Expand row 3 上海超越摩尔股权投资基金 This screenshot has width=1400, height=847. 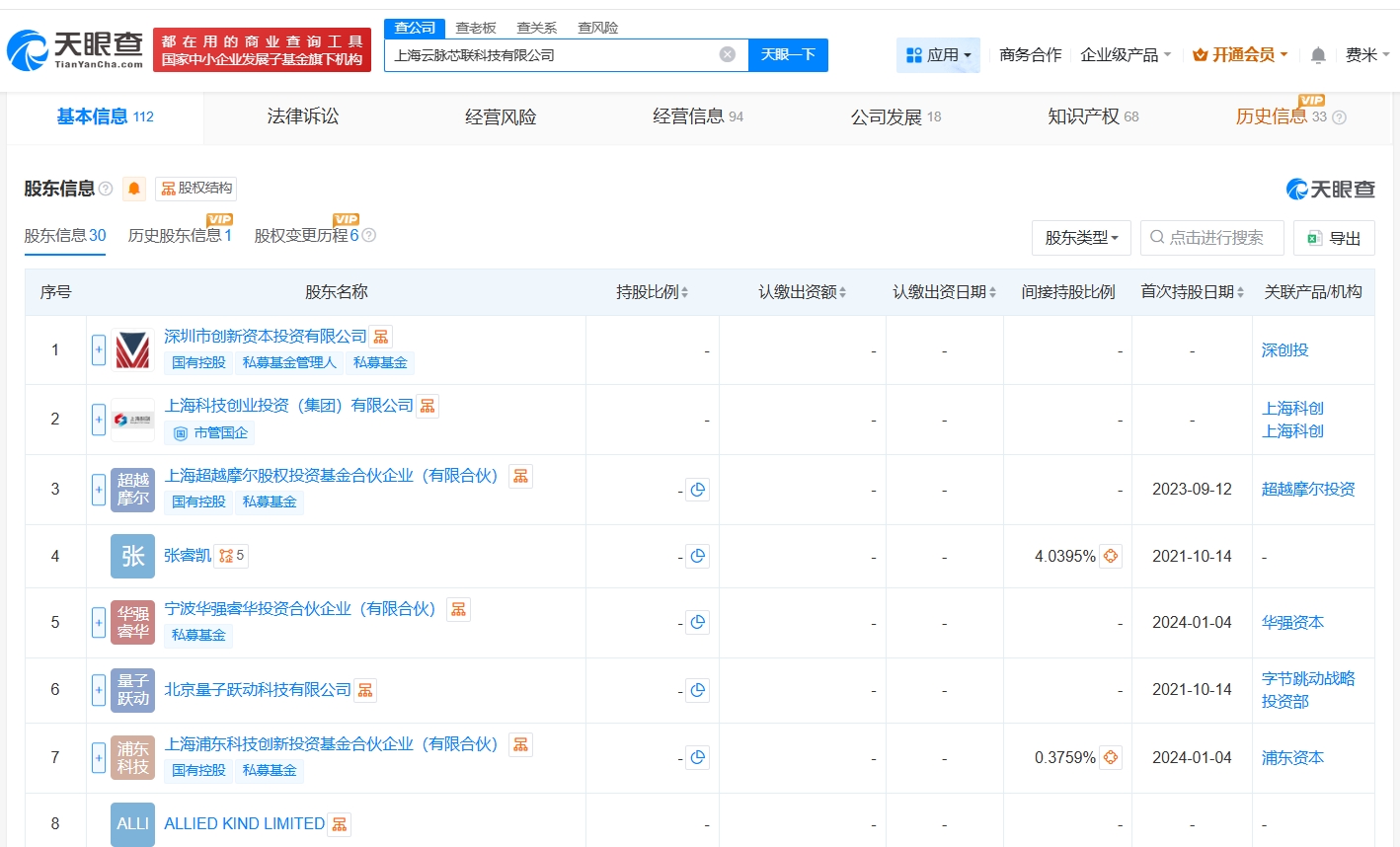coord(99,490)
